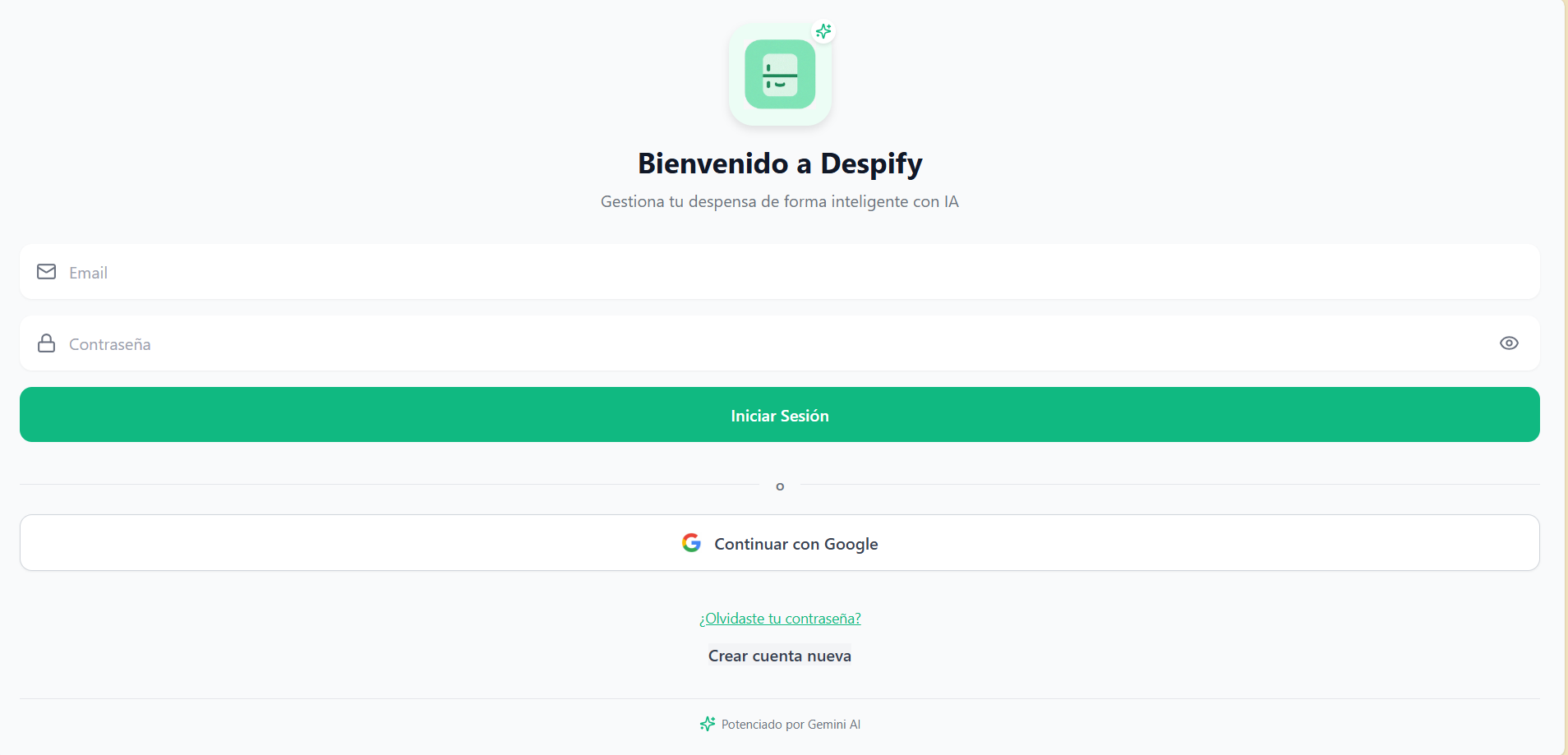Image resolution: width=1568 pixels, height=755 pixels.
Task: Open the ¿Olvidaste tu contraseña? link
Action: (x=780, y=619)
